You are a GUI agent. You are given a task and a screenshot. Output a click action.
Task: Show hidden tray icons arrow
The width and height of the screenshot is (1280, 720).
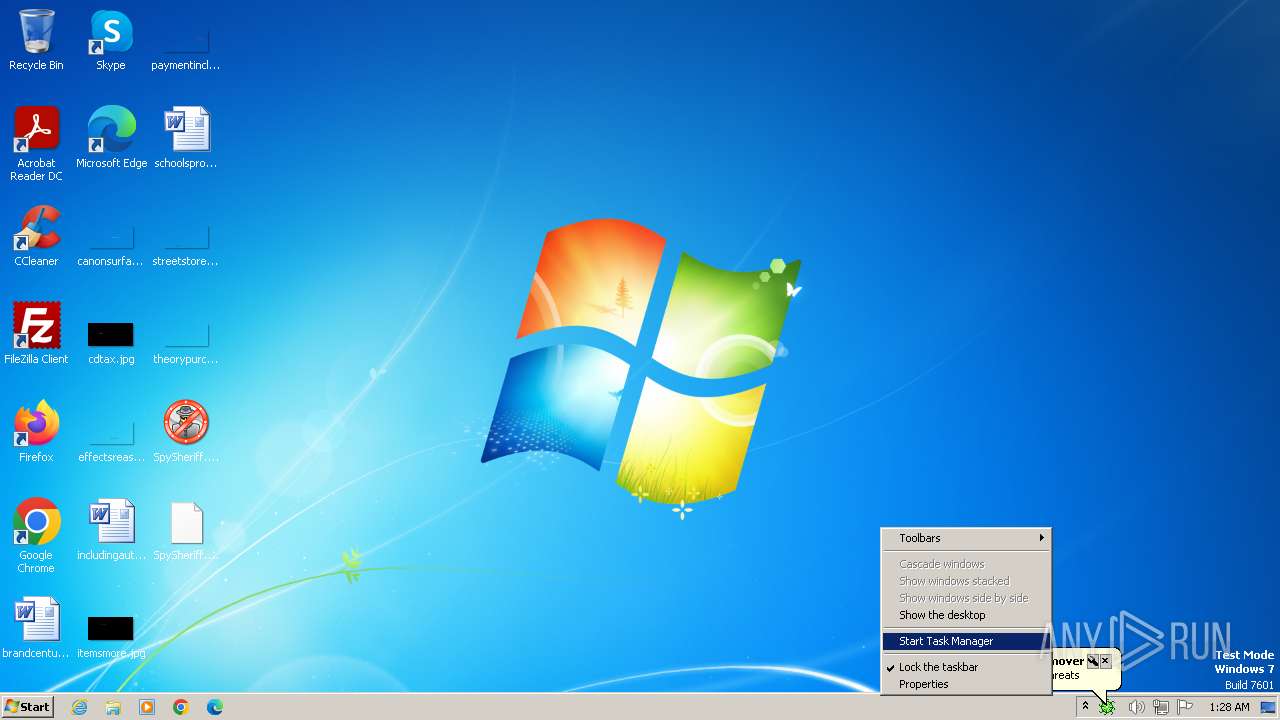[x=1085, y=707]
